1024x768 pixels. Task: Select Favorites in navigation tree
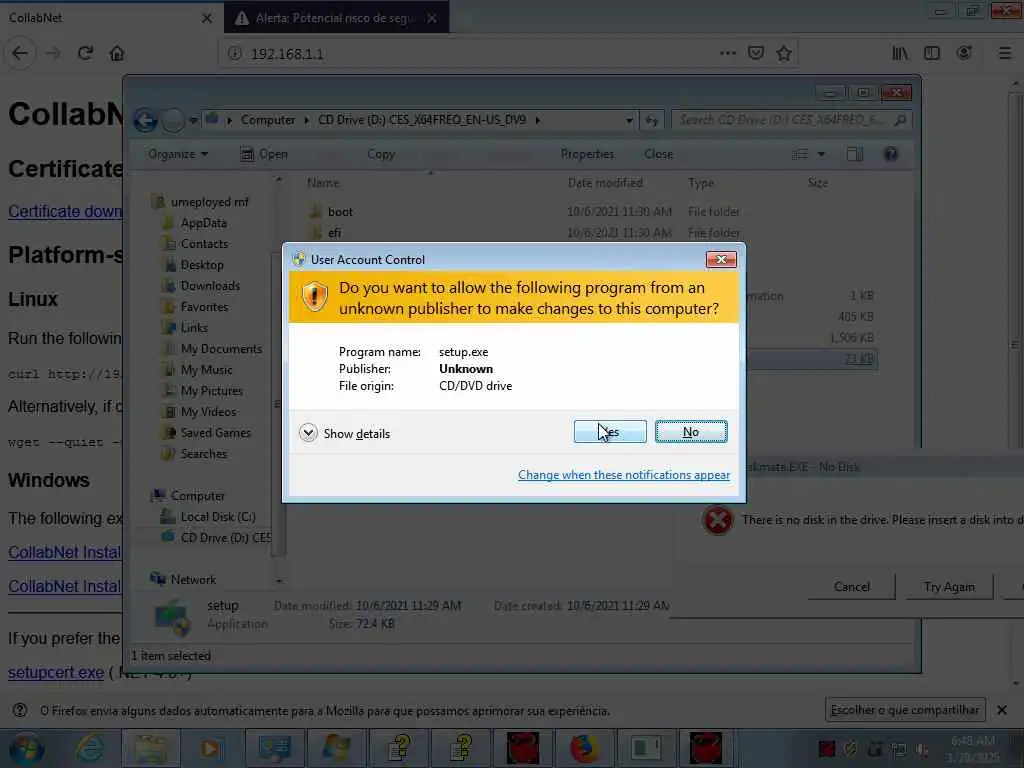tap(204, 306)
